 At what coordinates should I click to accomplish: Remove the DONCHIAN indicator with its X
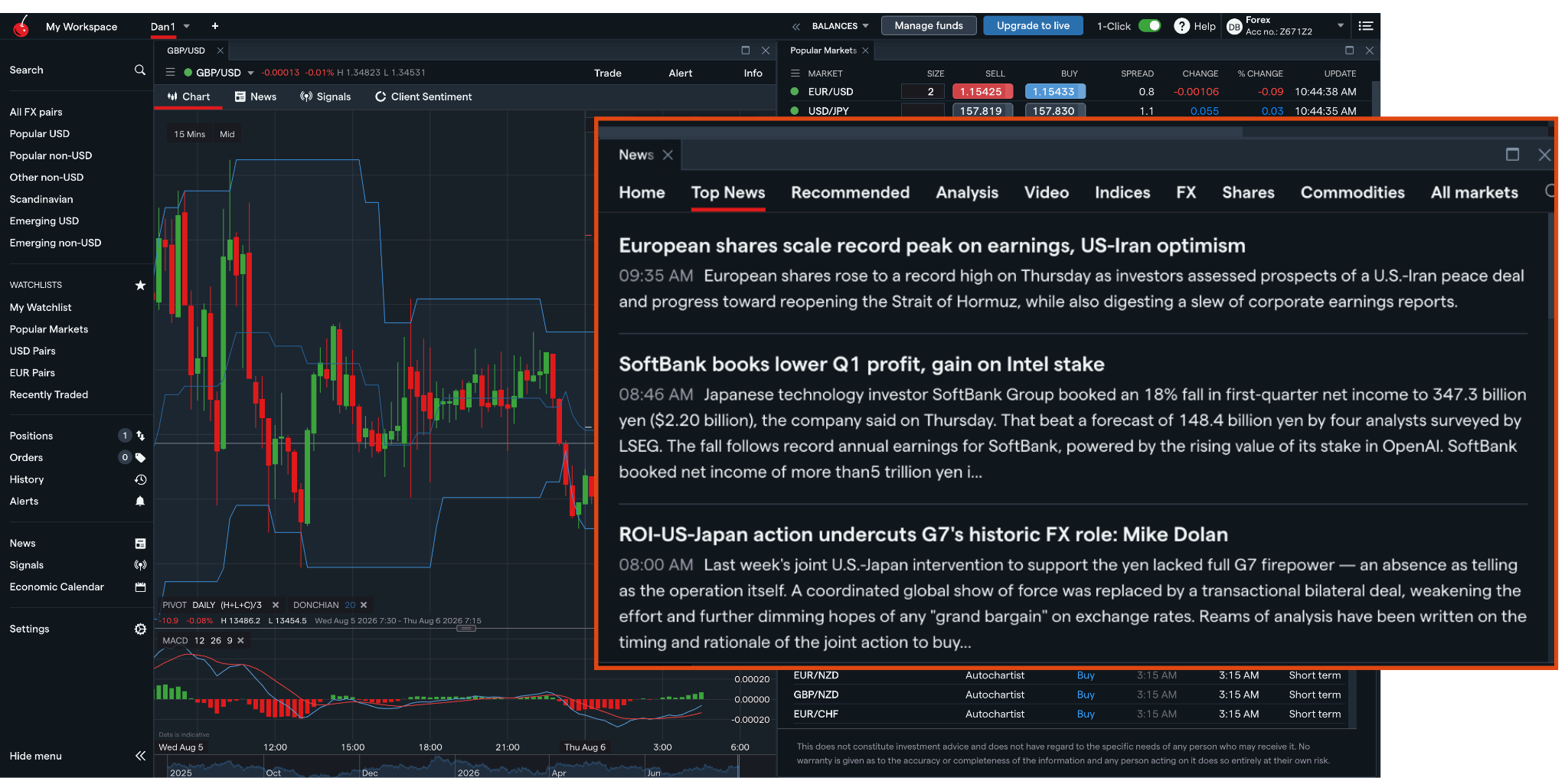[x=364, y=605]
